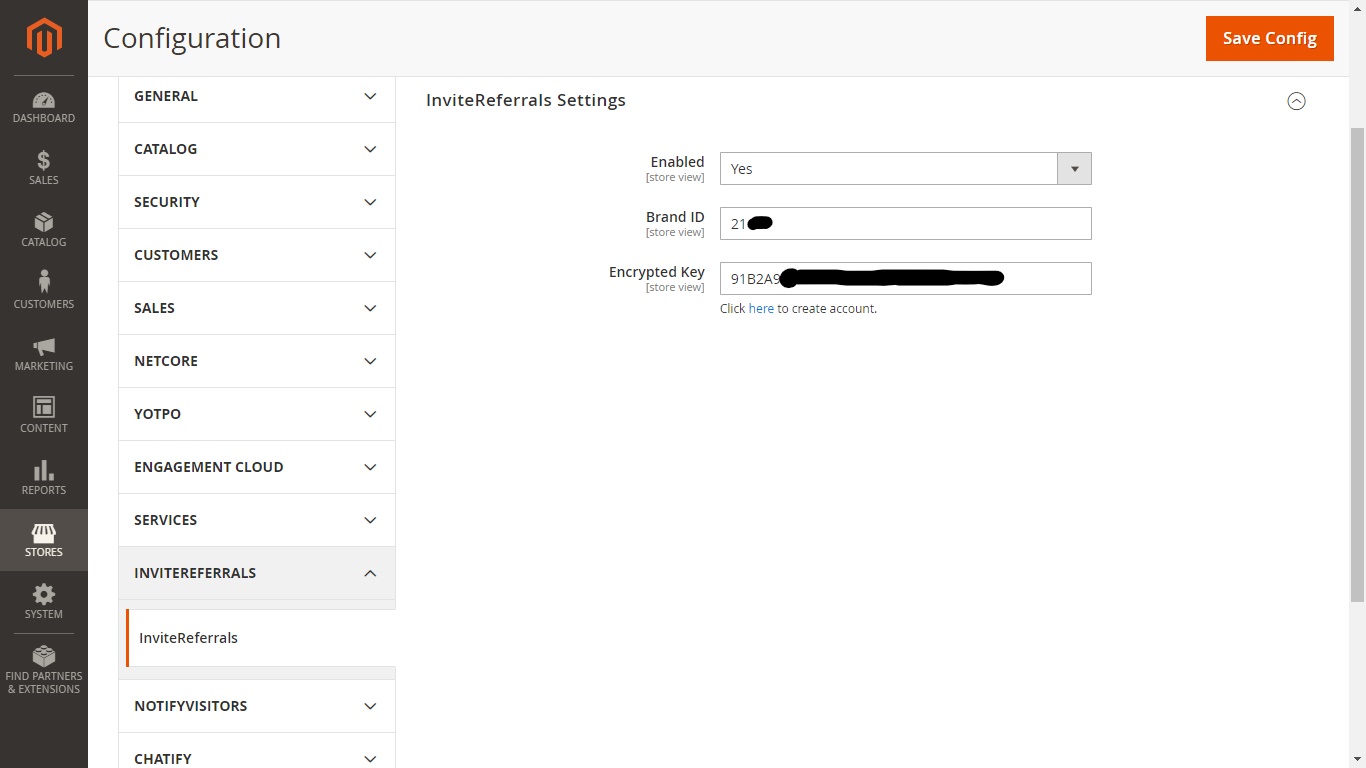Click the YOTPO section label
1366x768 pixels.
[x=158, y=414]
